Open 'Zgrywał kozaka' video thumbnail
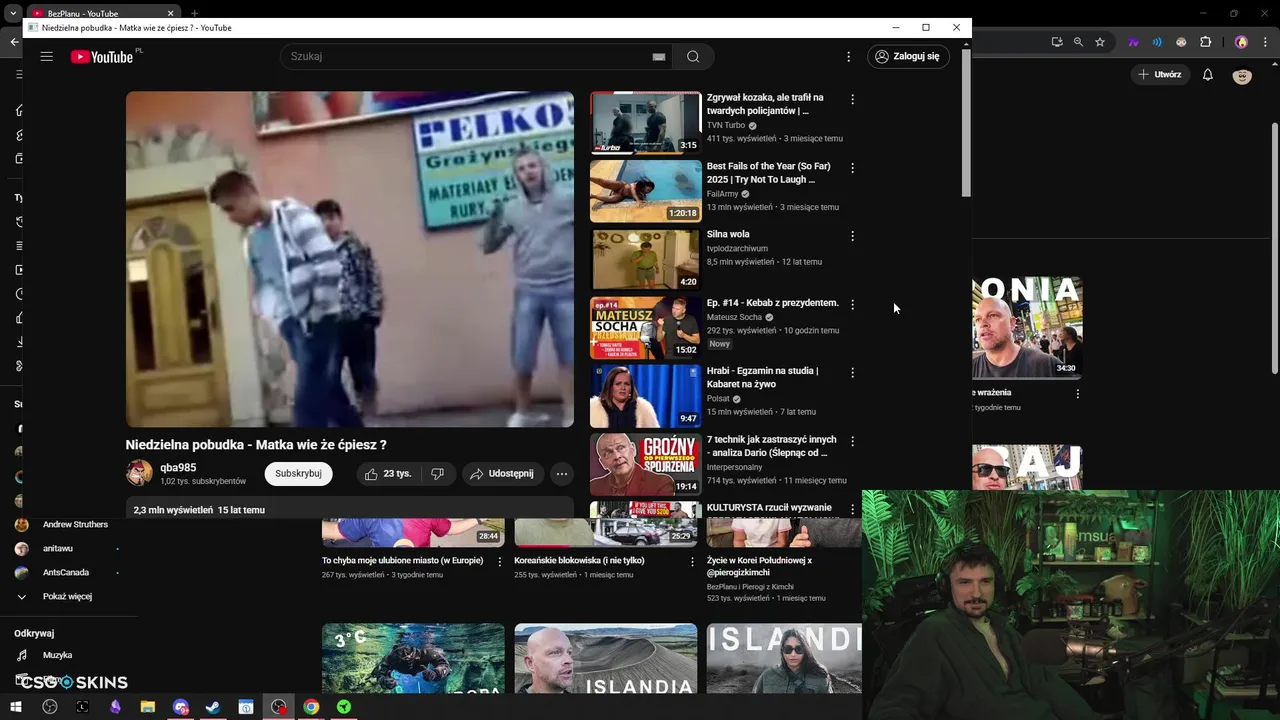The height and width of the screenshot is (720, 1280). (646, 123)
